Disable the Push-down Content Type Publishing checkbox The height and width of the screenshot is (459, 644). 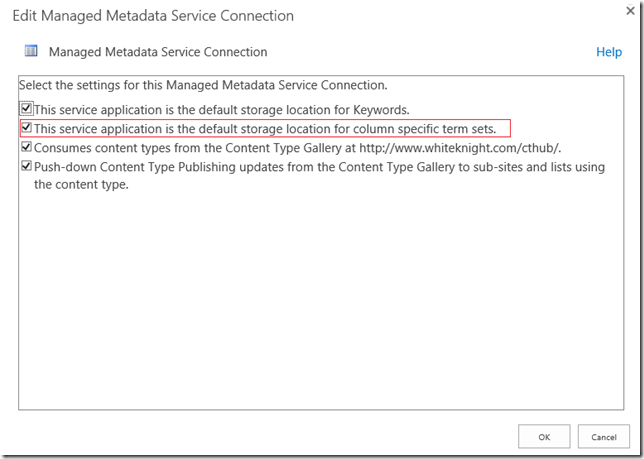pos(27,167)
